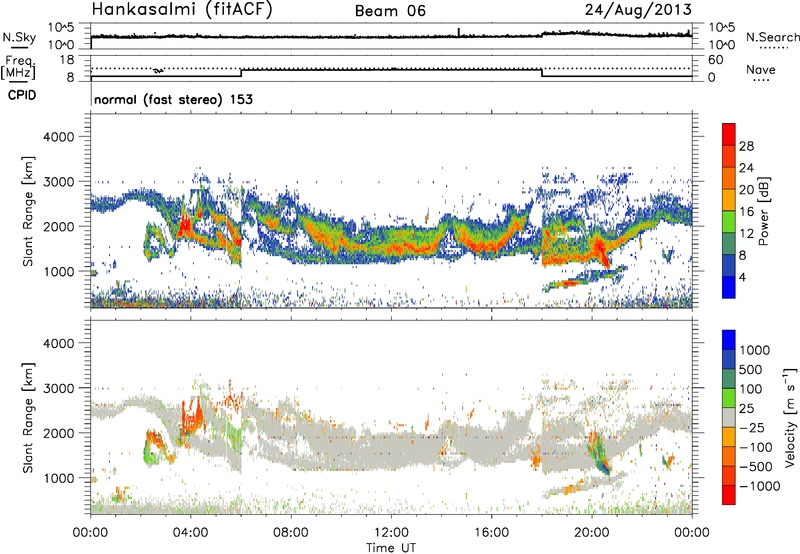Click the noise spike near 15:00 in sky noise panel
Image resolution: width=800 pixels, height=554 pixels.
point(459,32)
